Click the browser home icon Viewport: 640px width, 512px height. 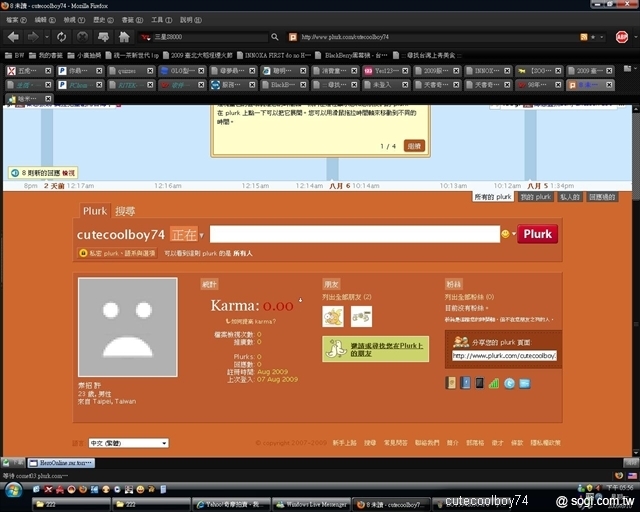pos(124,37)
